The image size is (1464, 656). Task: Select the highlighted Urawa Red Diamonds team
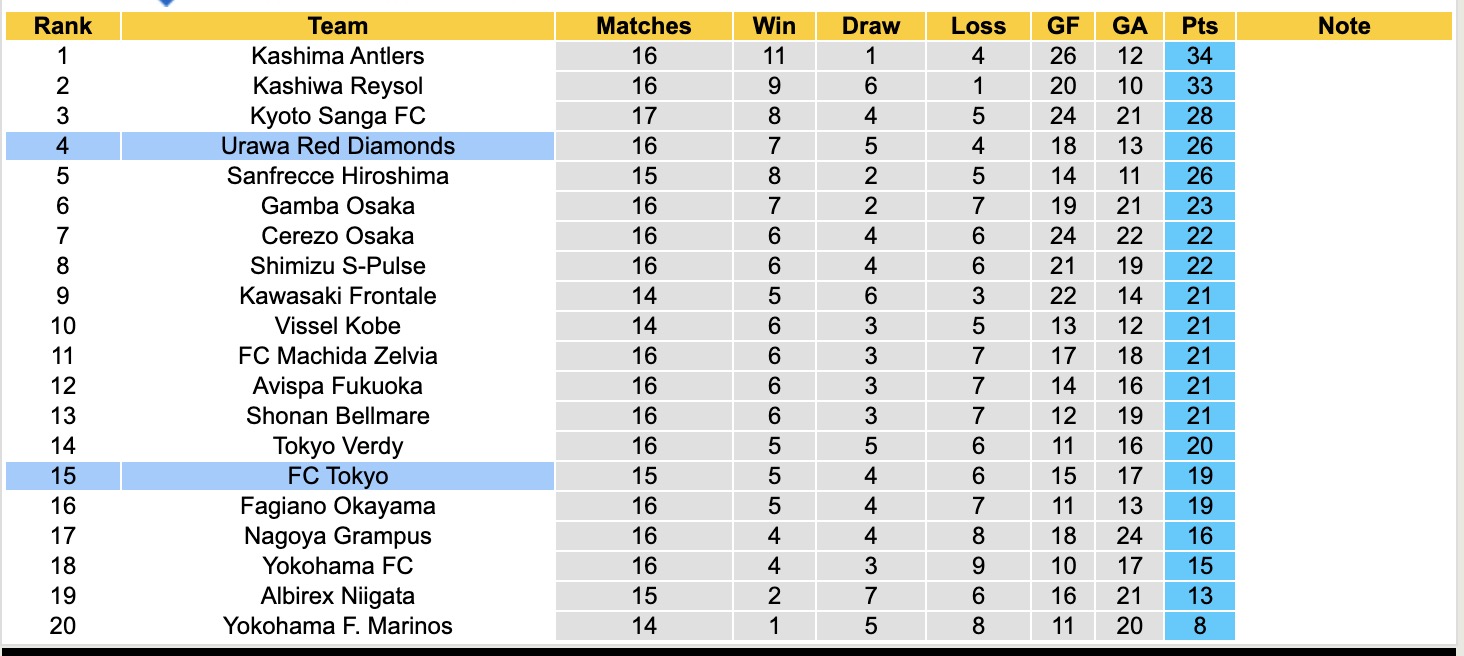338,146
